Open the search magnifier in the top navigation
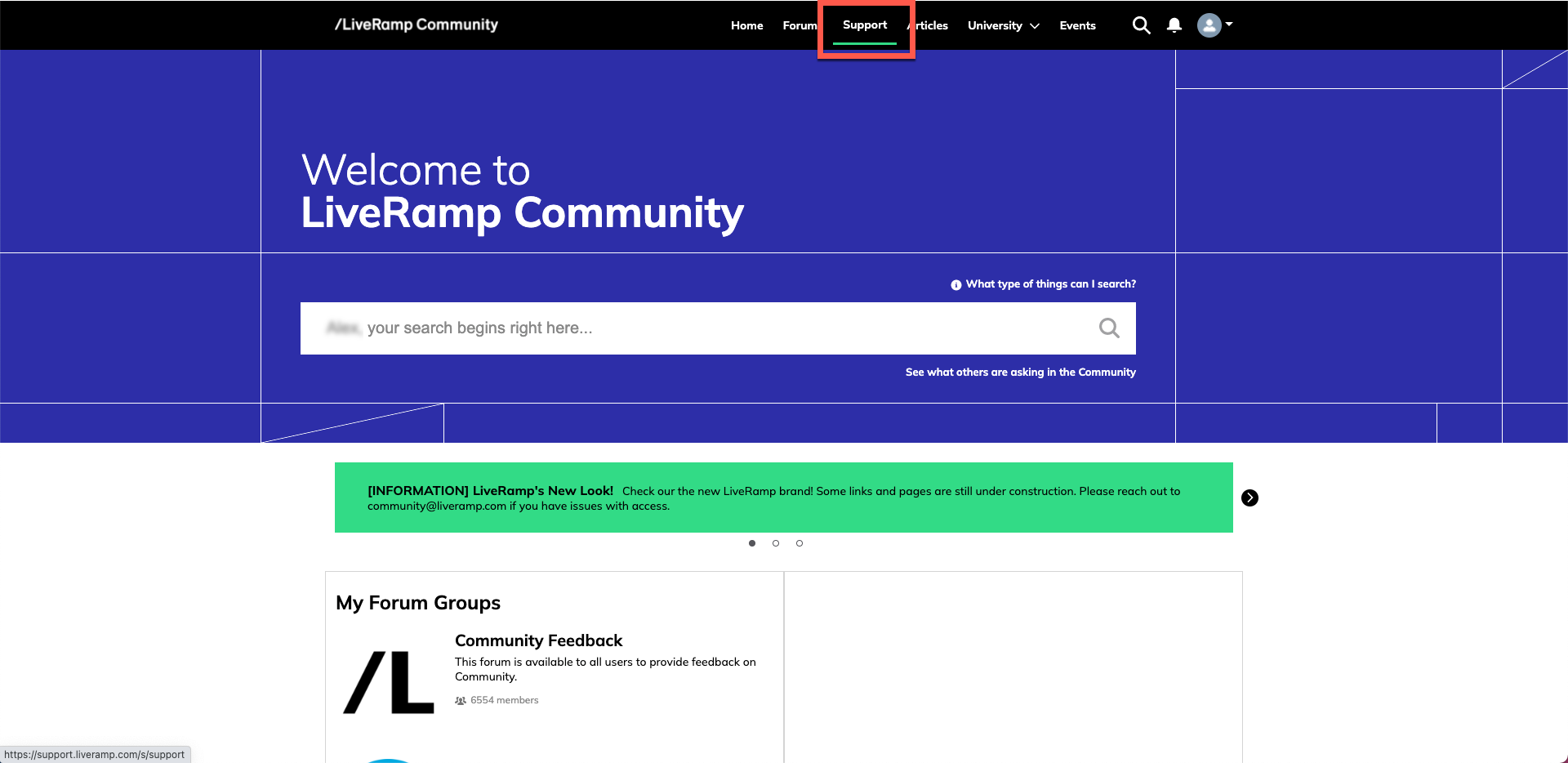1568x763 pixels. point(1141,25)
